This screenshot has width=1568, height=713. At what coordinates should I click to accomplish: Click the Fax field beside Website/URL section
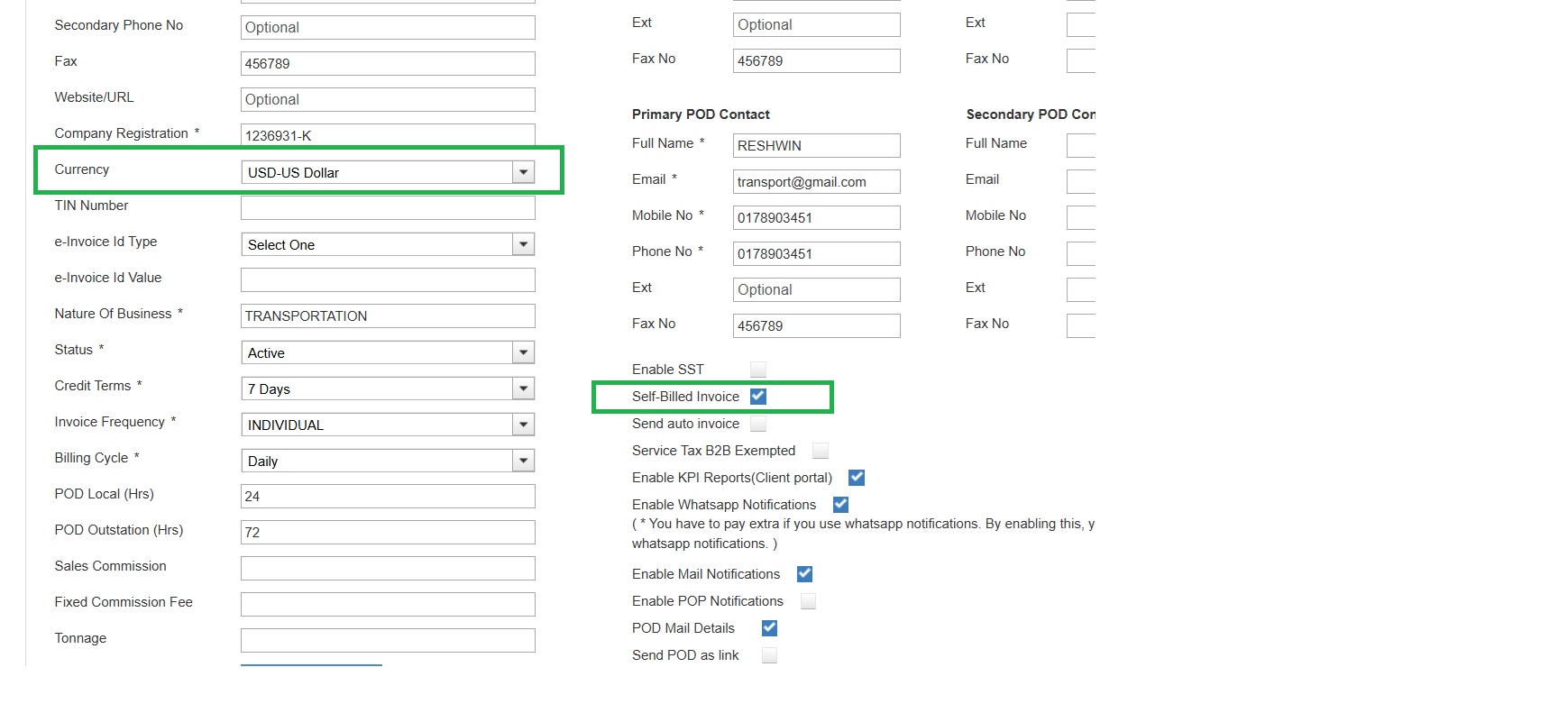pos(388,63)
